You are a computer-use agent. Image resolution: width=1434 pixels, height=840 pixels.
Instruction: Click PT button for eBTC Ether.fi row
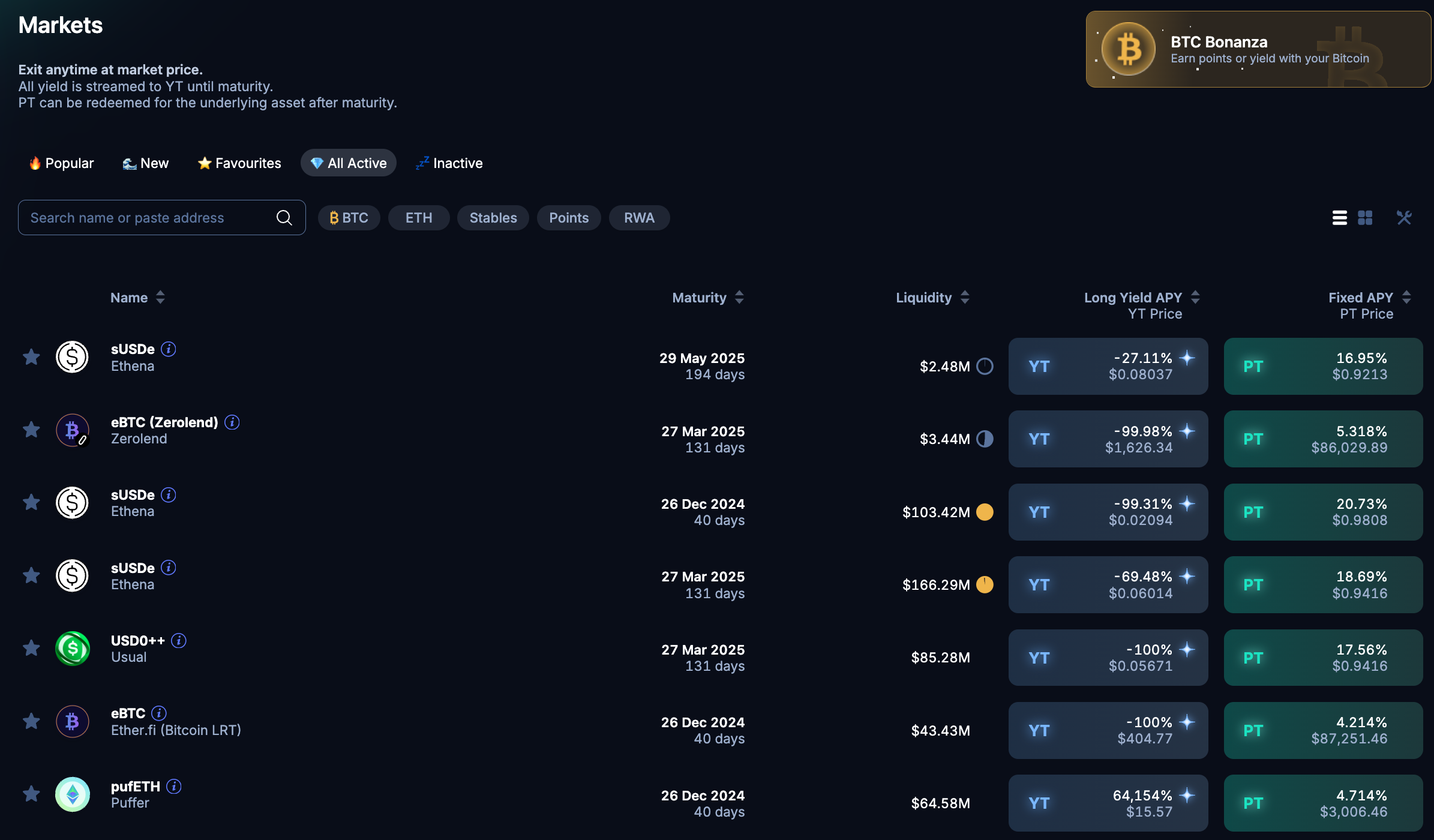click(1323, 730)
